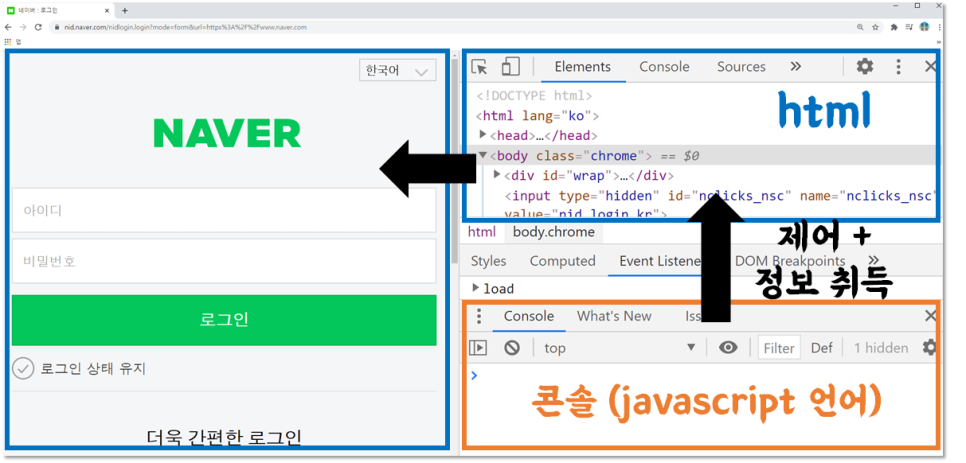The height and width of the screenshot is (463, 966).
Task: Click the address bar URL
Action: click(185, 27)
